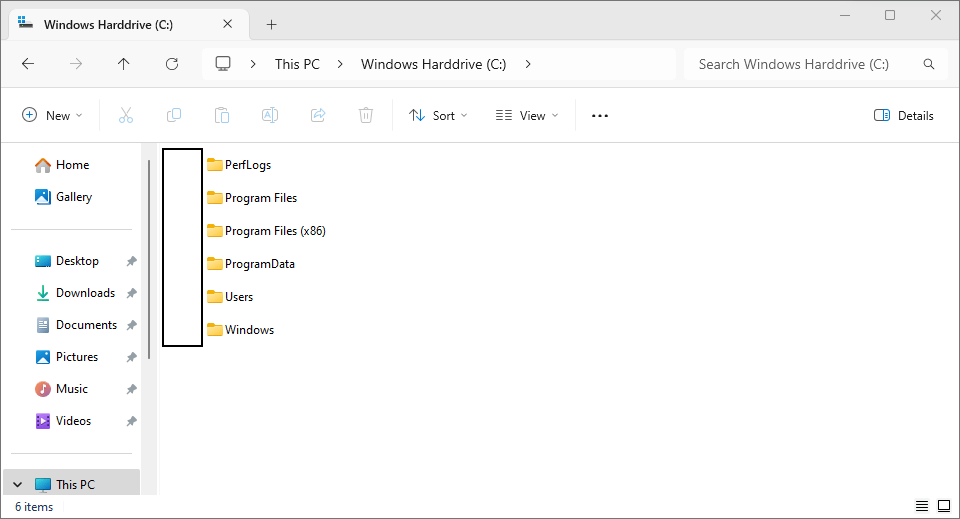Go forward with the right arrow

coord(76,64)
